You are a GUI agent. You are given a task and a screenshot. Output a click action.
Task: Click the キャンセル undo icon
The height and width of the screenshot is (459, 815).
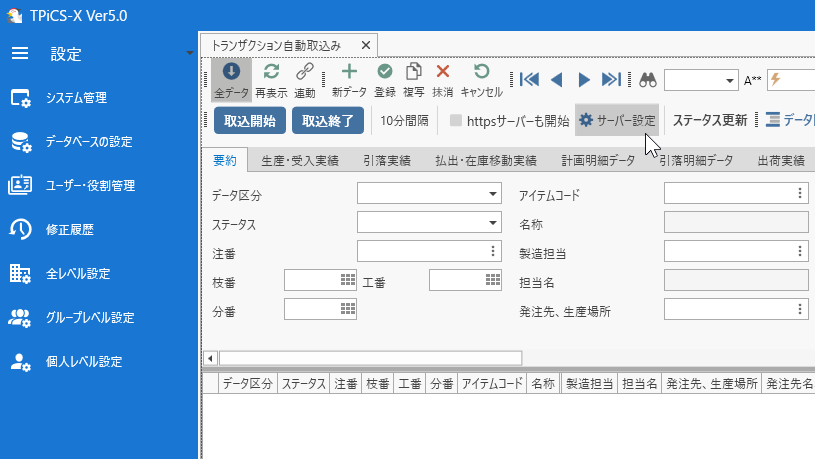481,80
